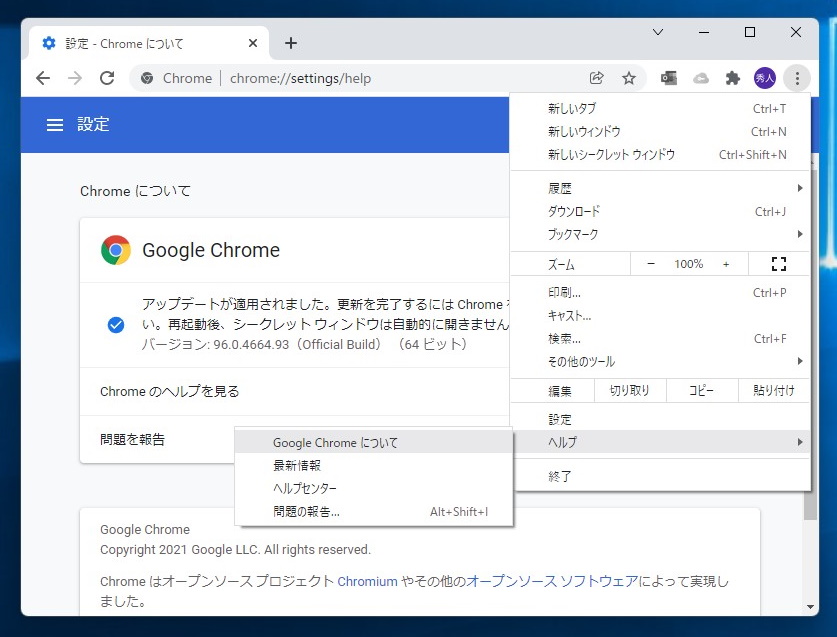Open the settings hamburger menu icon

pyautogui.click(x=55, y=124)
